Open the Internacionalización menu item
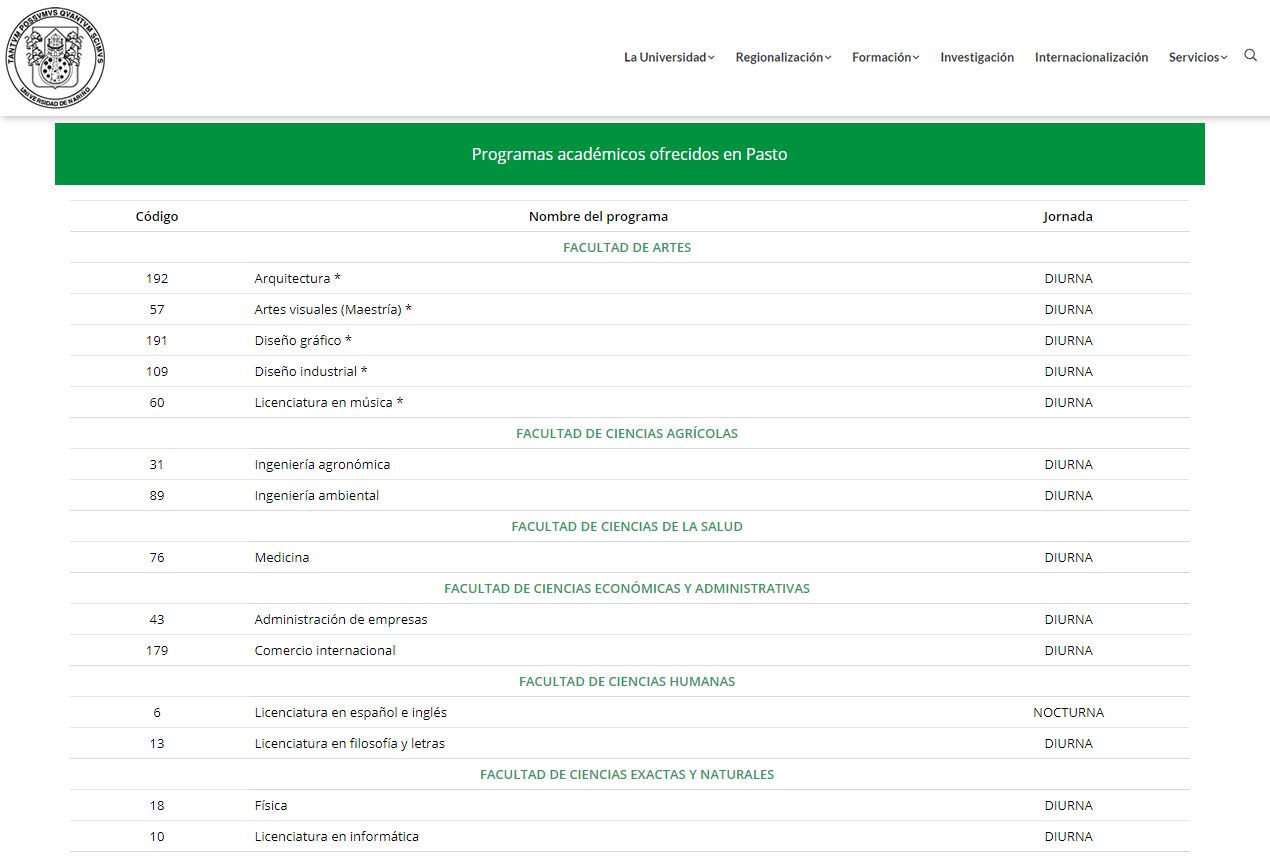This screenshot has width=1270, height=856. (x=1091, y=57)
